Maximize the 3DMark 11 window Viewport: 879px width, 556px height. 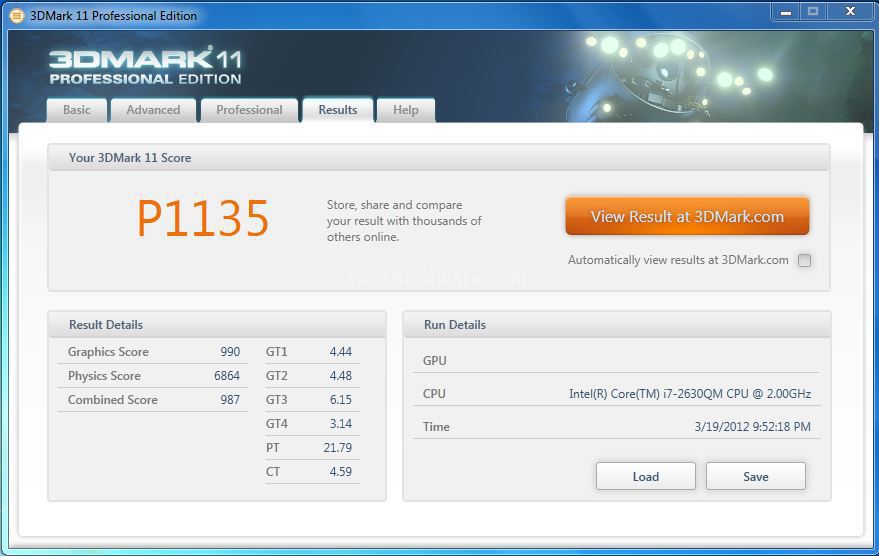click(812, 12)
